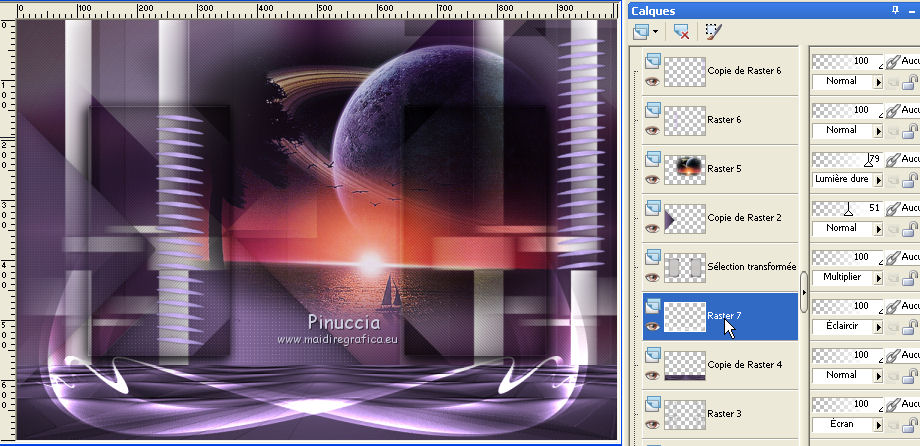Click the link chain icon for Copie de Raster 4

click(x=893, y=355)
